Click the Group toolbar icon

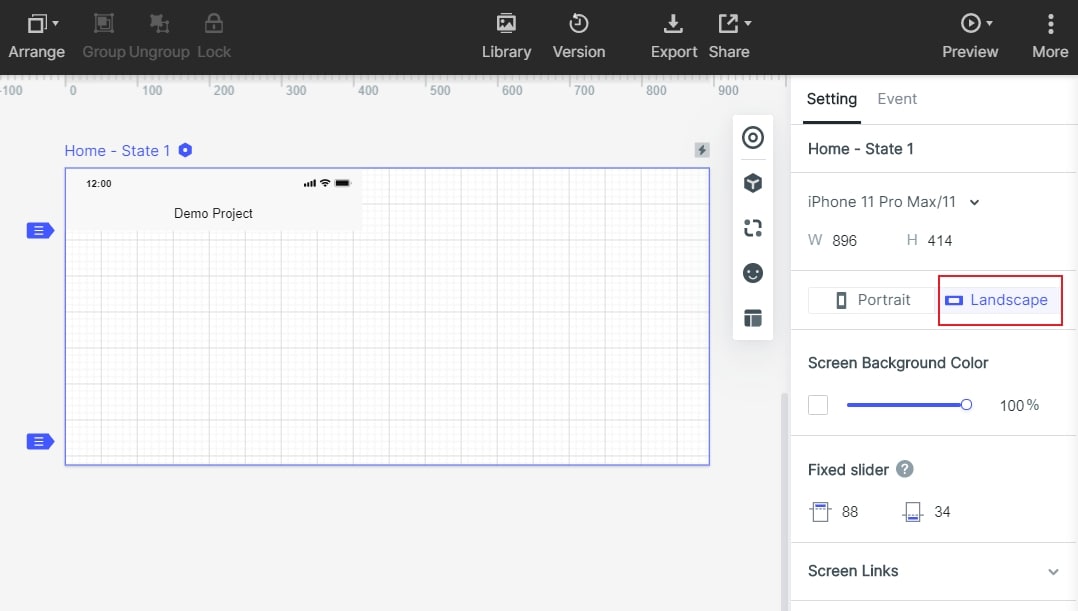tap(104, 23)
